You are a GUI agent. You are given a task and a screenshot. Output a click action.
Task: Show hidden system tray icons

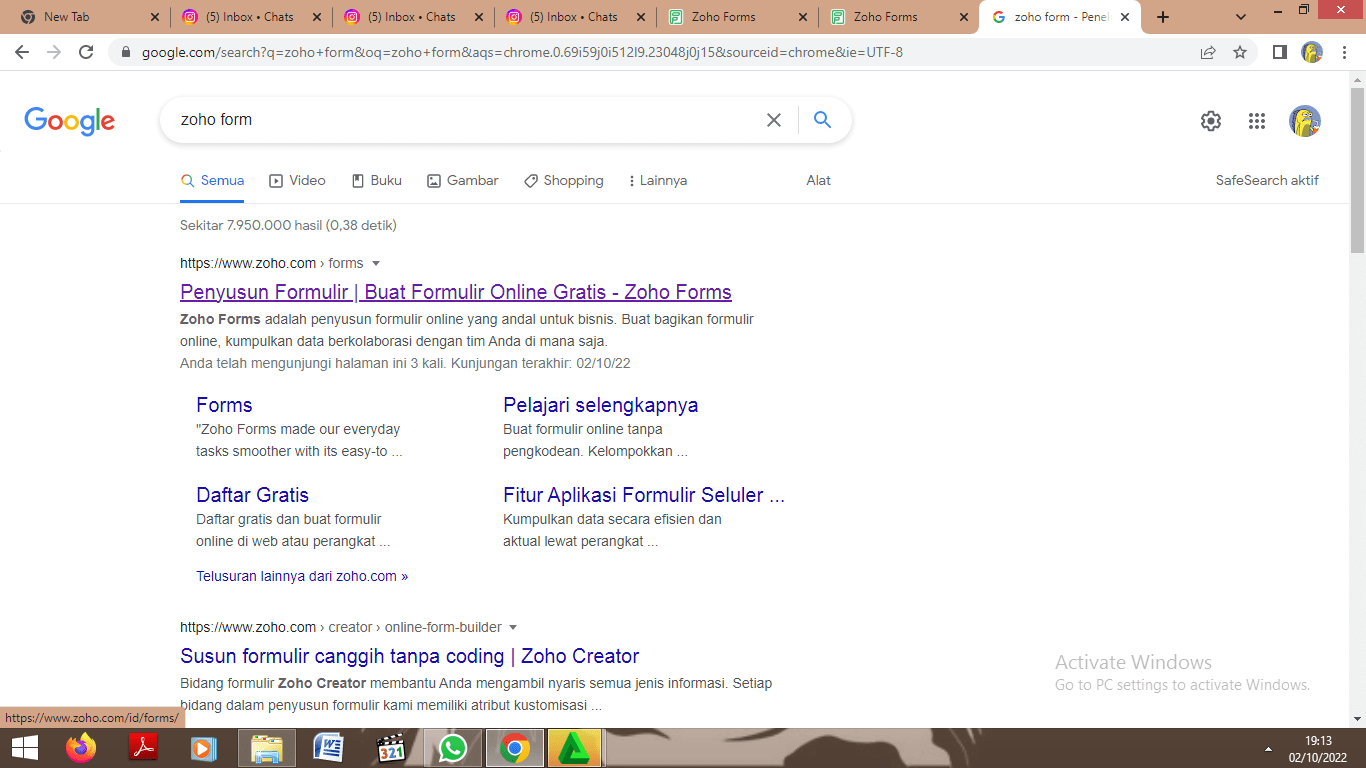1269,749
